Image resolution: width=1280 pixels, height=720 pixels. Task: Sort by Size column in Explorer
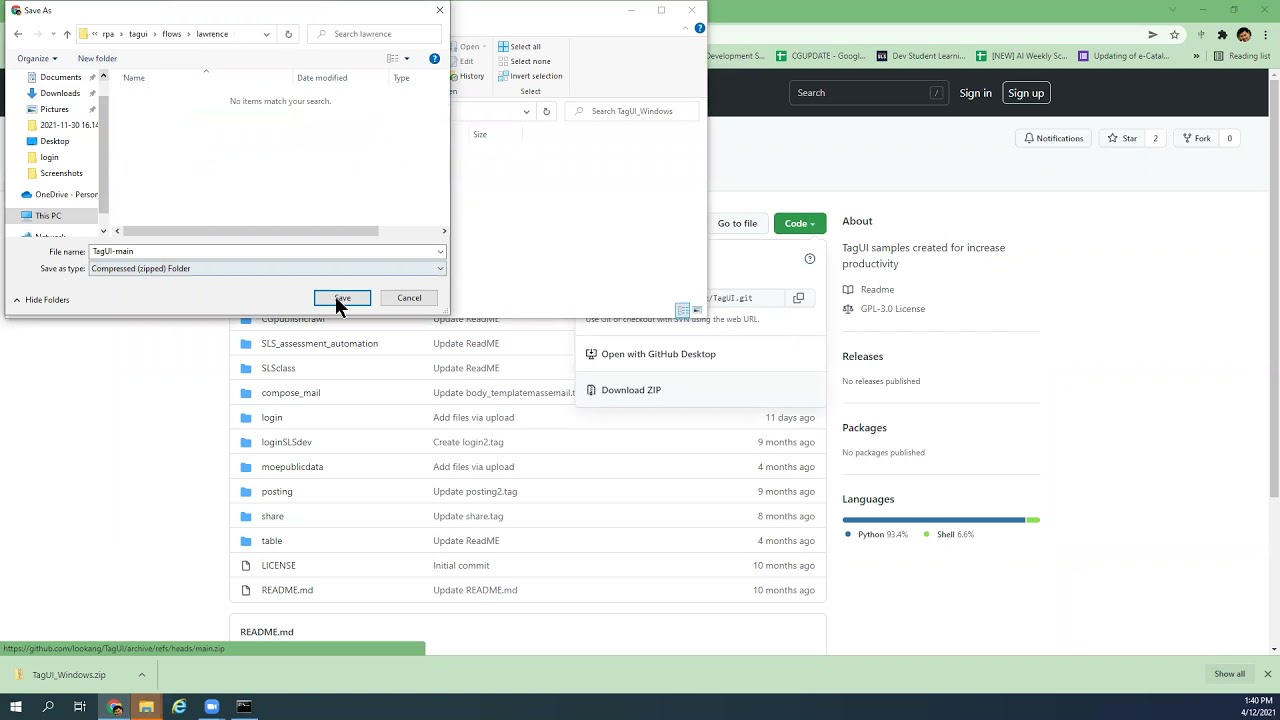(x=480, y=134)
